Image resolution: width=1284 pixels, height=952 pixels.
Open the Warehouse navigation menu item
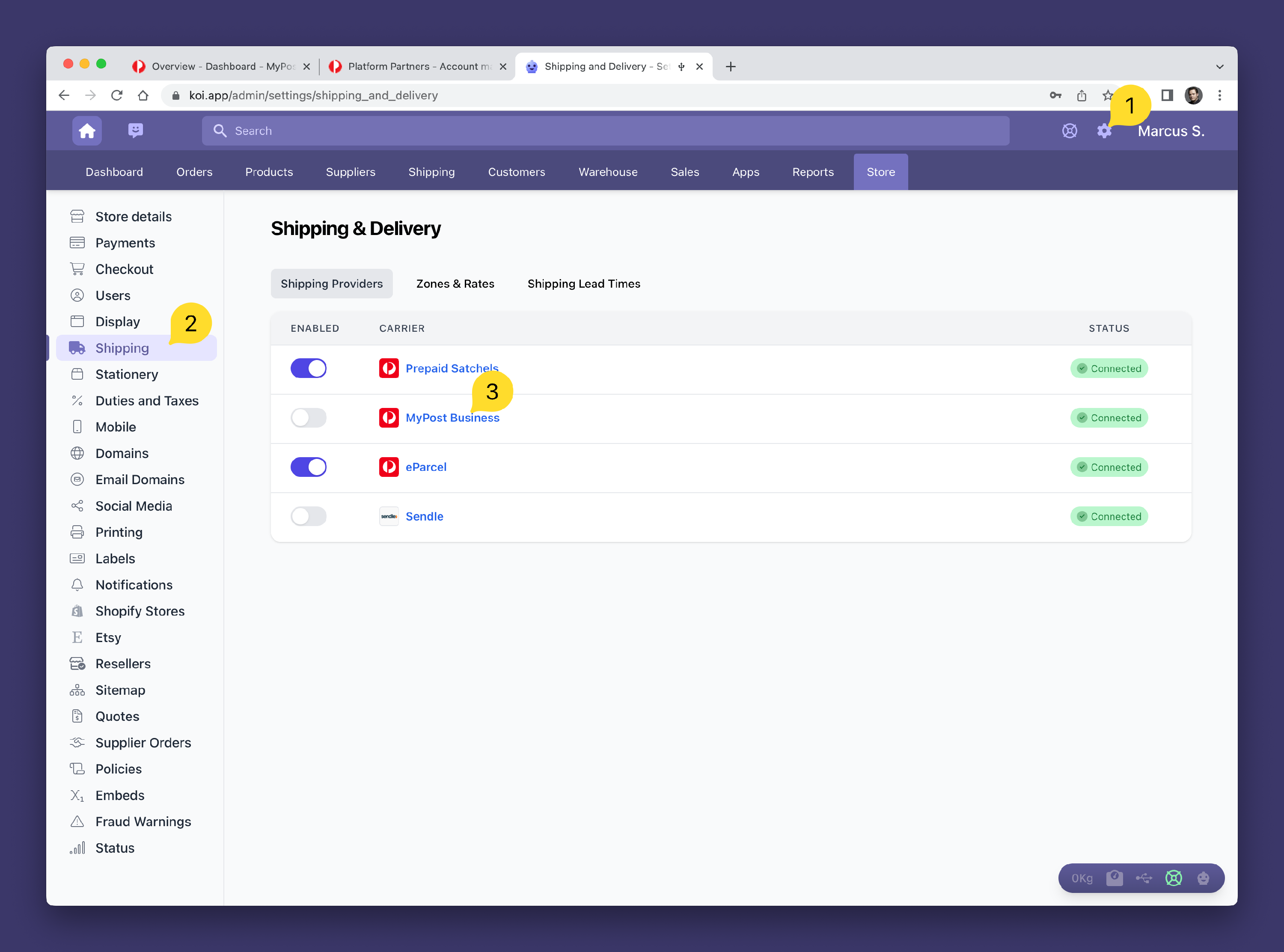pos(608,172)
